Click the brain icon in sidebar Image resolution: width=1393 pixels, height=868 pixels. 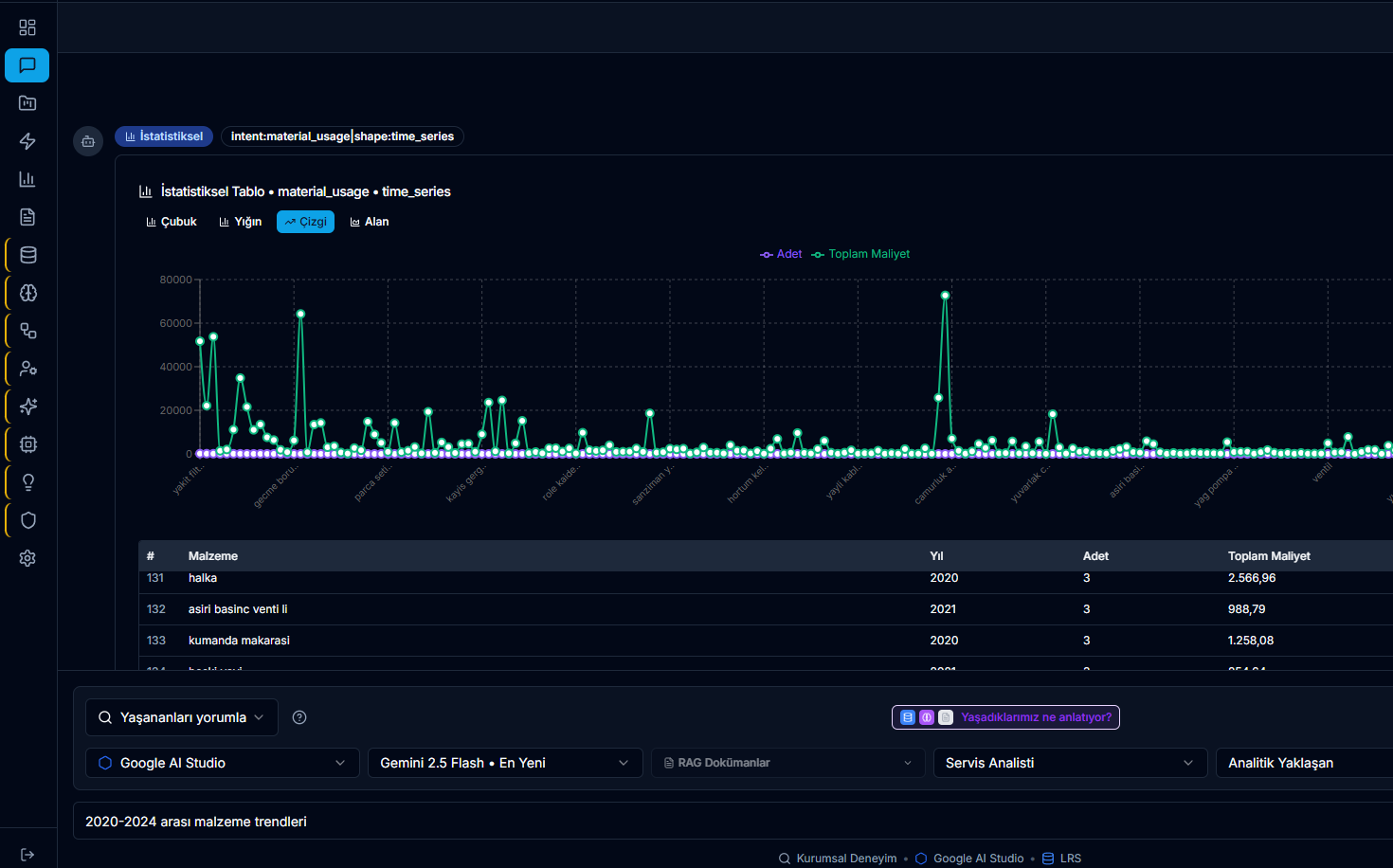[x=27, y=293]
